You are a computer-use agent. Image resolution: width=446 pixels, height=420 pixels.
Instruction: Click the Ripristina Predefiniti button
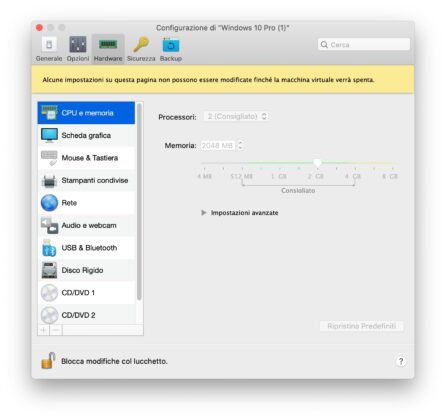click(x=361, y=326)
